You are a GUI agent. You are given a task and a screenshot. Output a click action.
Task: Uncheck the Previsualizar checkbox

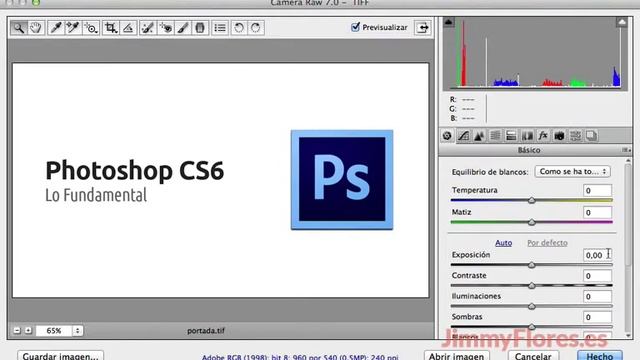pyautogui.click(x=356, y=27)
